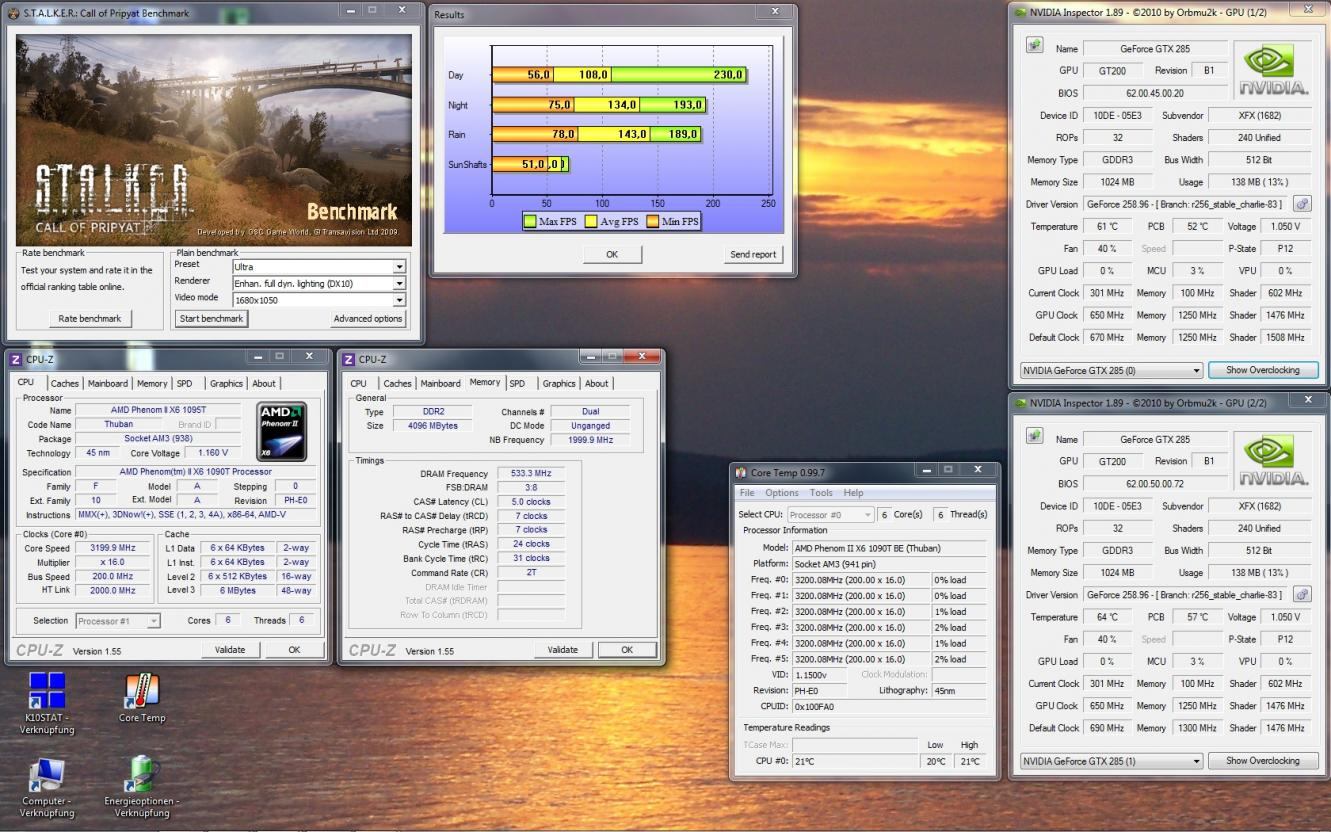This screenshot has height=832, width=1331.
Task: Switch to About tab in left CPU-Z window
Action: click(264, 383)
